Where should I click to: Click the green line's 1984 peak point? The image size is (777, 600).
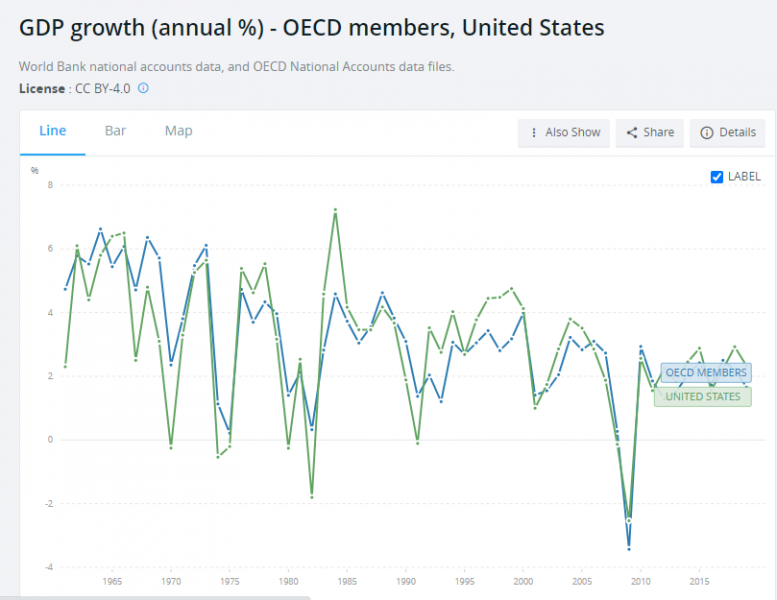[335, 210]
